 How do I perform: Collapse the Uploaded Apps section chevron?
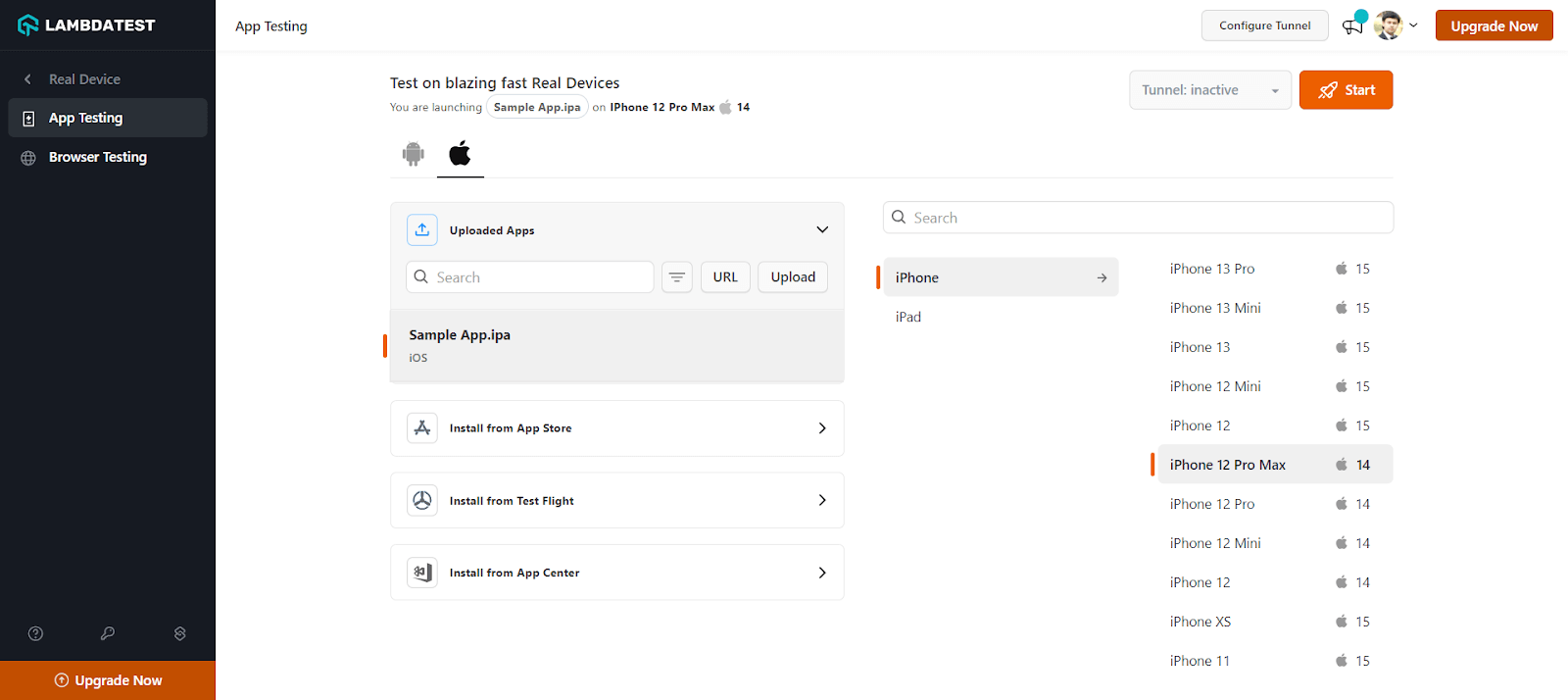click(822, 229)
